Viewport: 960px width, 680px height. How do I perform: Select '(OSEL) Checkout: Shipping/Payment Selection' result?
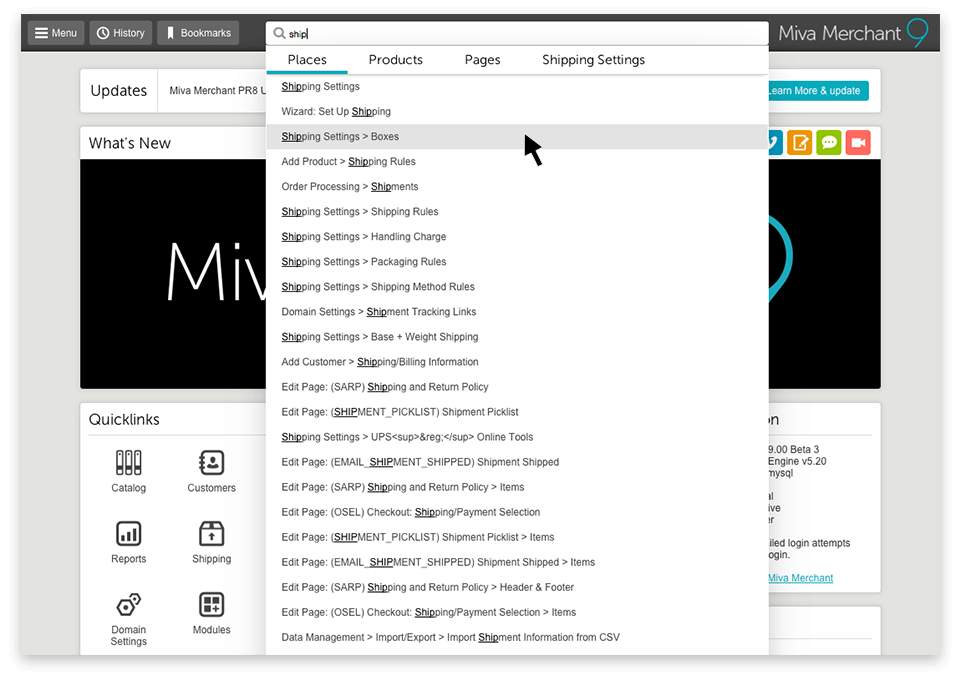click(x=517, y=513)
